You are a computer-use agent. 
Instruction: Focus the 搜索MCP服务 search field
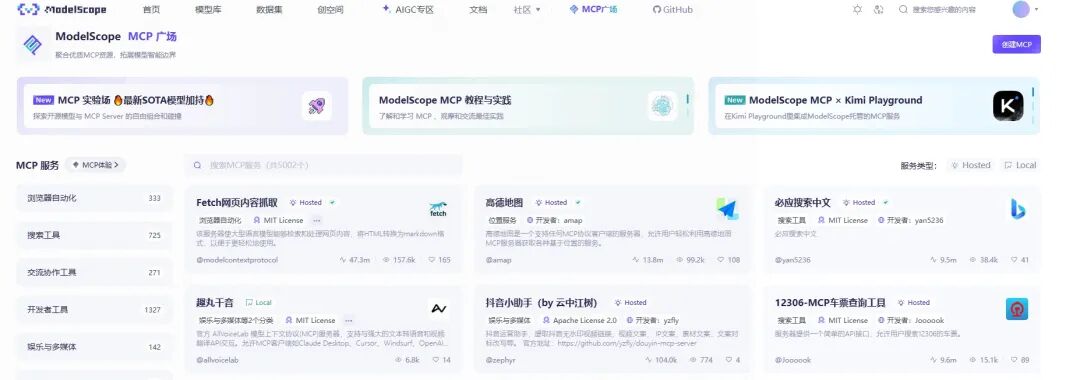323,165
